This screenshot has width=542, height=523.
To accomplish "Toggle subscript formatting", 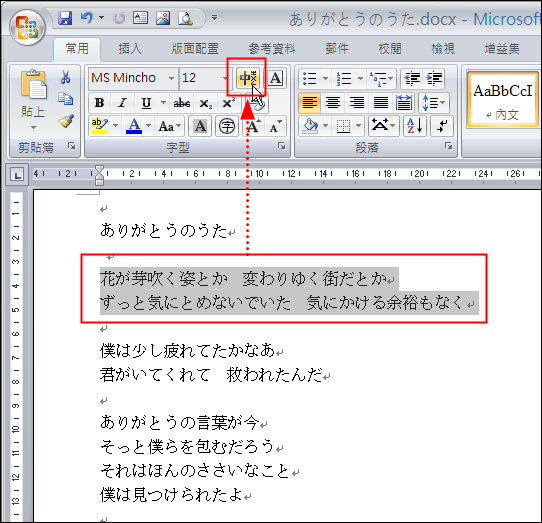I will 205,103.
